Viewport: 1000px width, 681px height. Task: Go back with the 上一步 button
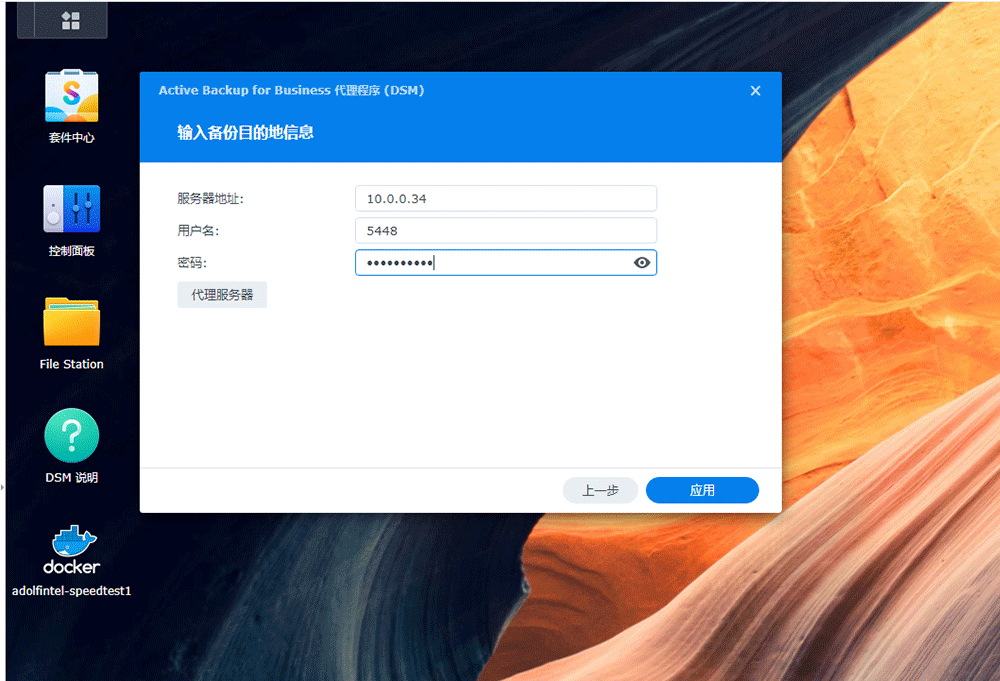click(x=600, y=490)
